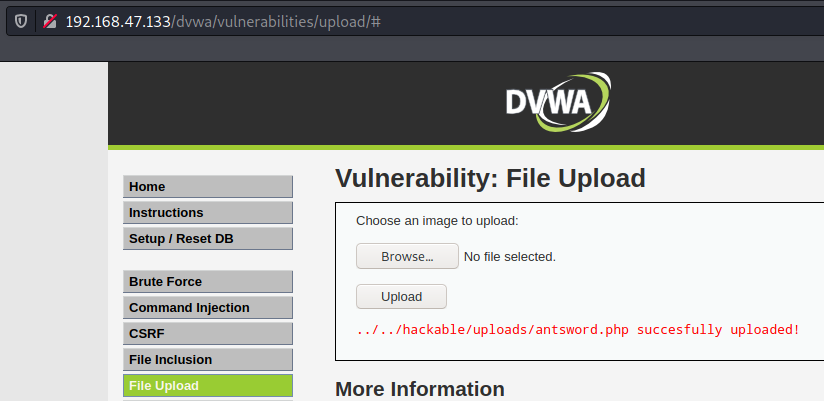Open File Inclusion vulnerability

(x=207, y=360)
